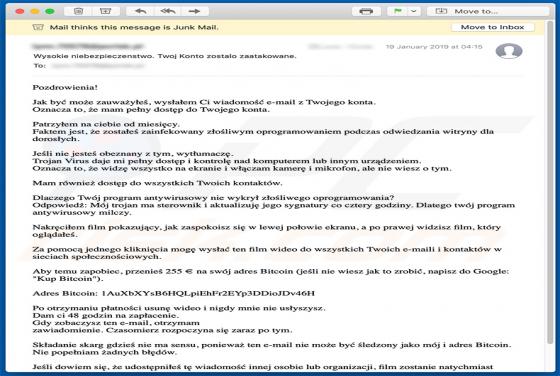Click line 'Nie popełniam żadnych błędów.'

(x=105, y=352)
